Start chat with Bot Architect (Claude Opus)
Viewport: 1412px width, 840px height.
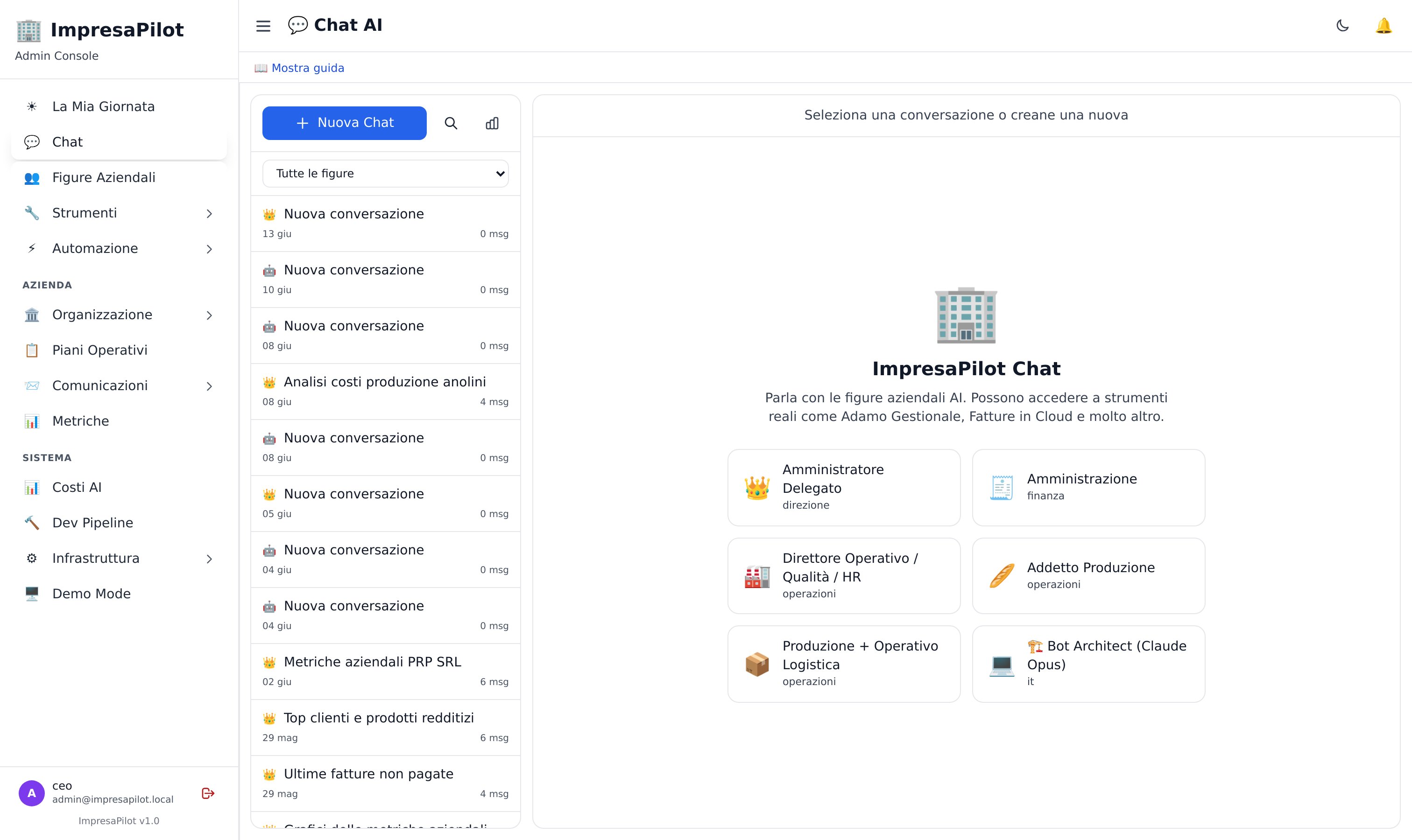coord(1088,664)
